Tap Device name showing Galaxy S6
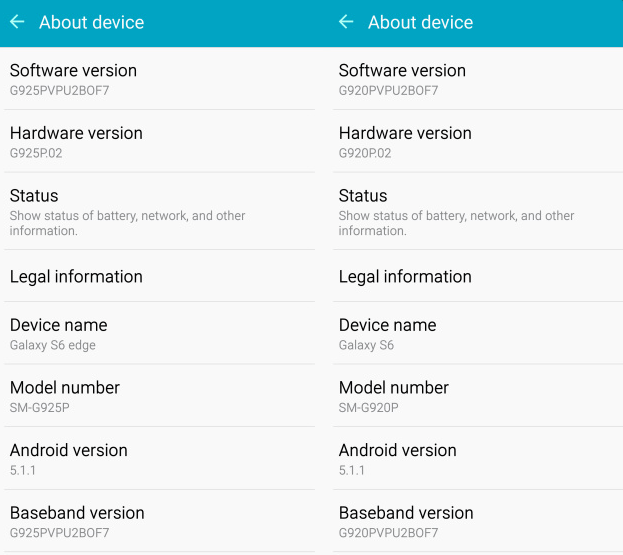 pos(477,334)
